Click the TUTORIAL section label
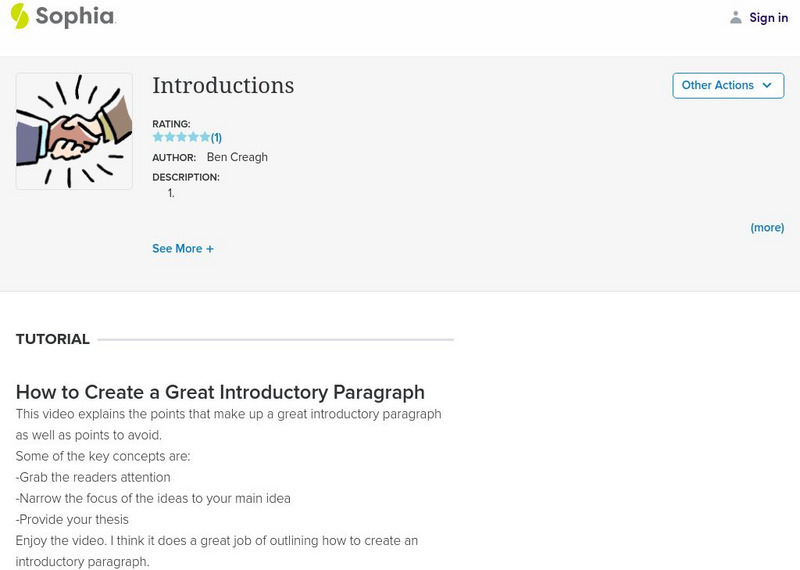Screen dimensions: 800x570 click(x=53, y=339)
